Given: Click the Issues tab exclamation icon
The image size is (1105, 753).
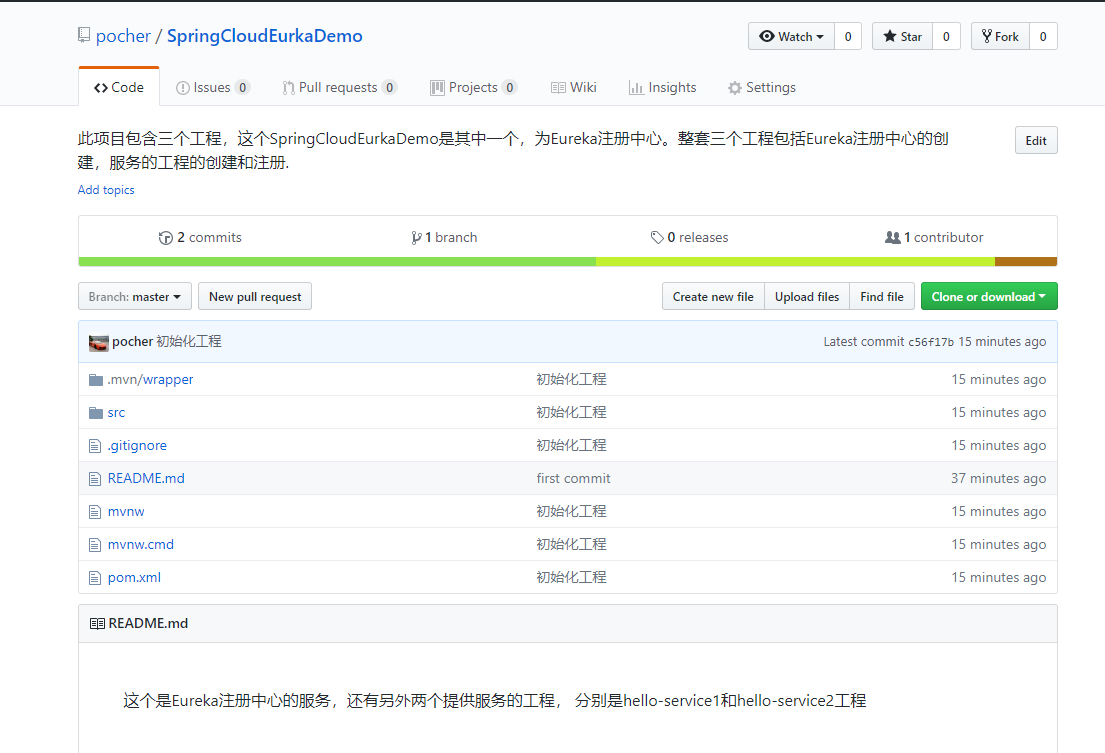Looking at the screenshot, I should (183, 88).
